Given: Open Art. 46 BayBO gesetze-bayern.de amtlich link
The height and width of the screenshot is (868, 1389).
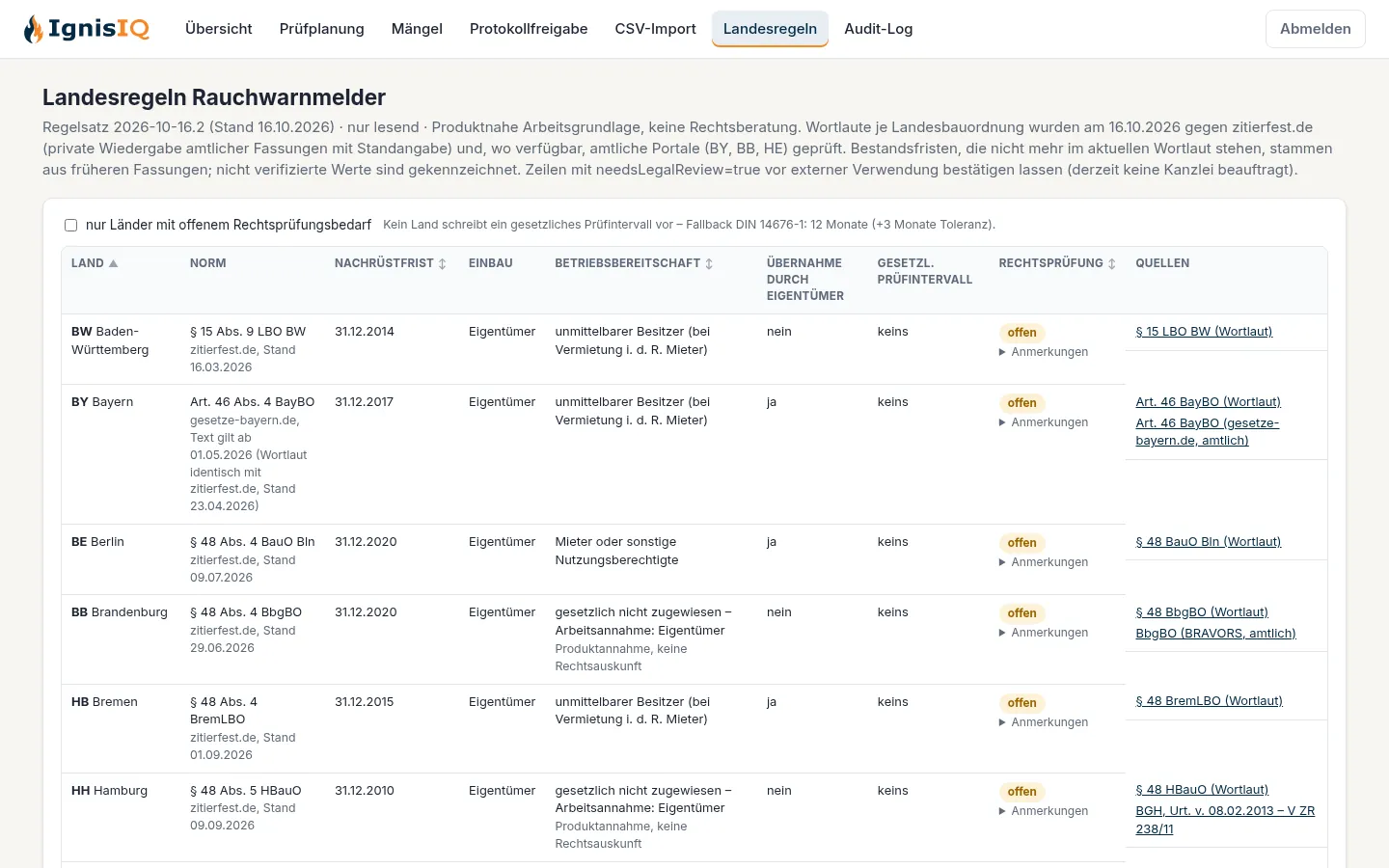Looking at the screenshot, I should (x=1208, y=432).
